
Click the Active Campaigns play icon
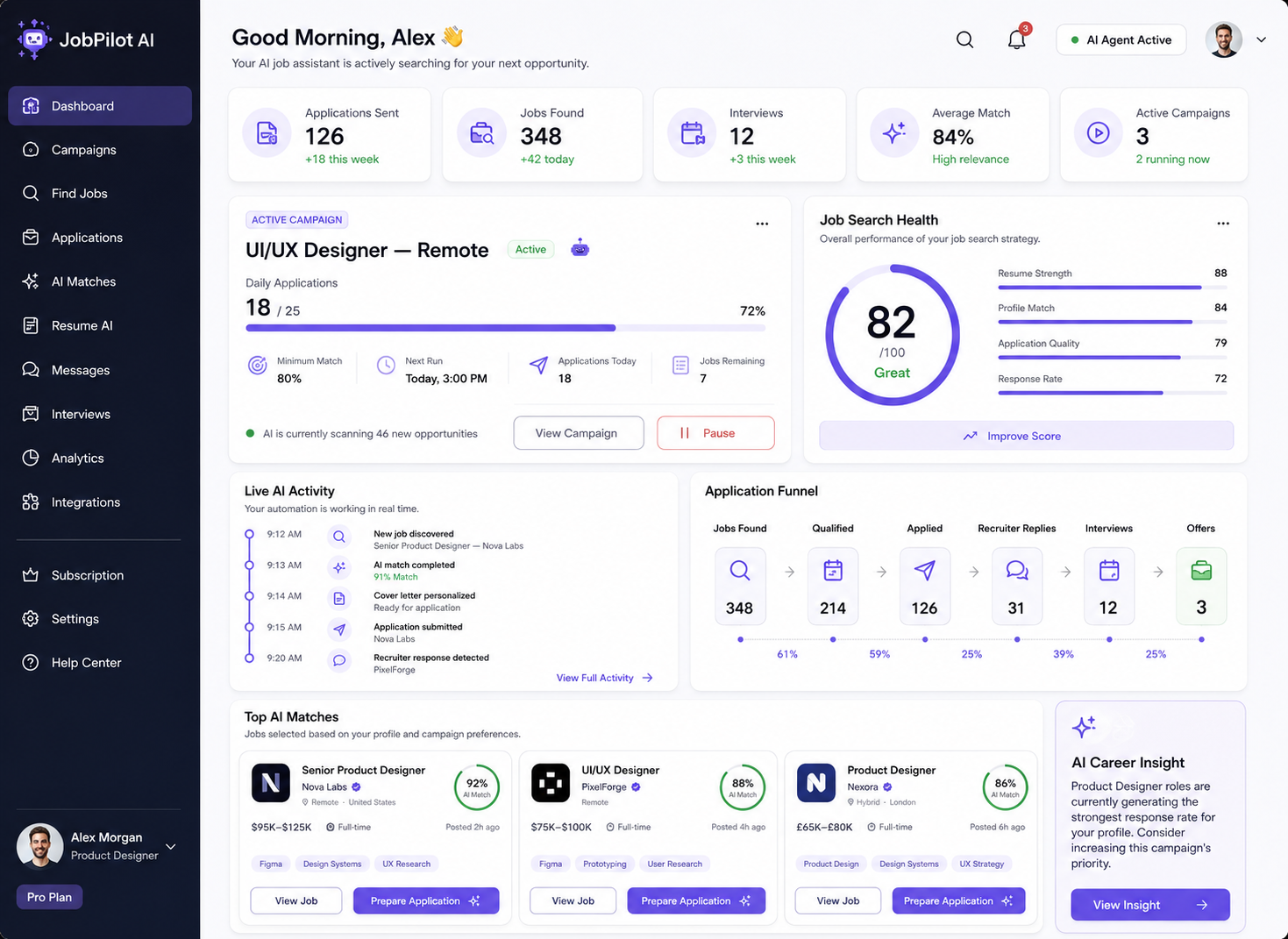[x=1098, y=133]
